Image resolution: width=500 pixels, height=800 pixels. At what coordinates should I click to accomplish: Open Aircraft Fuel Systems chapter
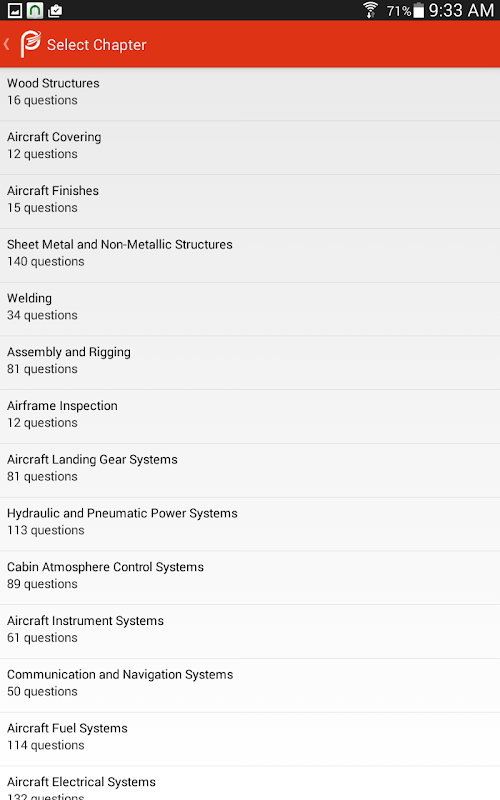(250, 739)
